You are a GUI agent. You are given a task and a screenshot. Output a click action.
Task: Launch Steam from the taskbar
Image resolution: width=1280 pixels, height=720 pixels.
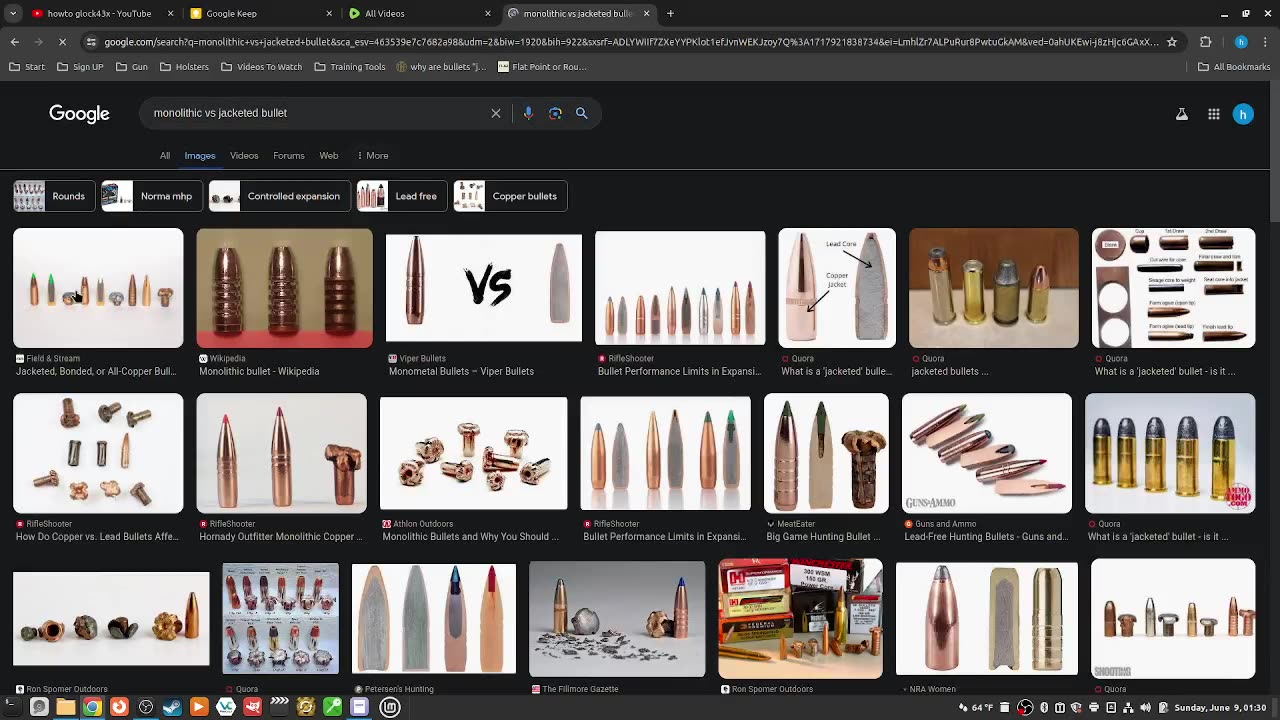pyautogui.click(x=172, y=707)
